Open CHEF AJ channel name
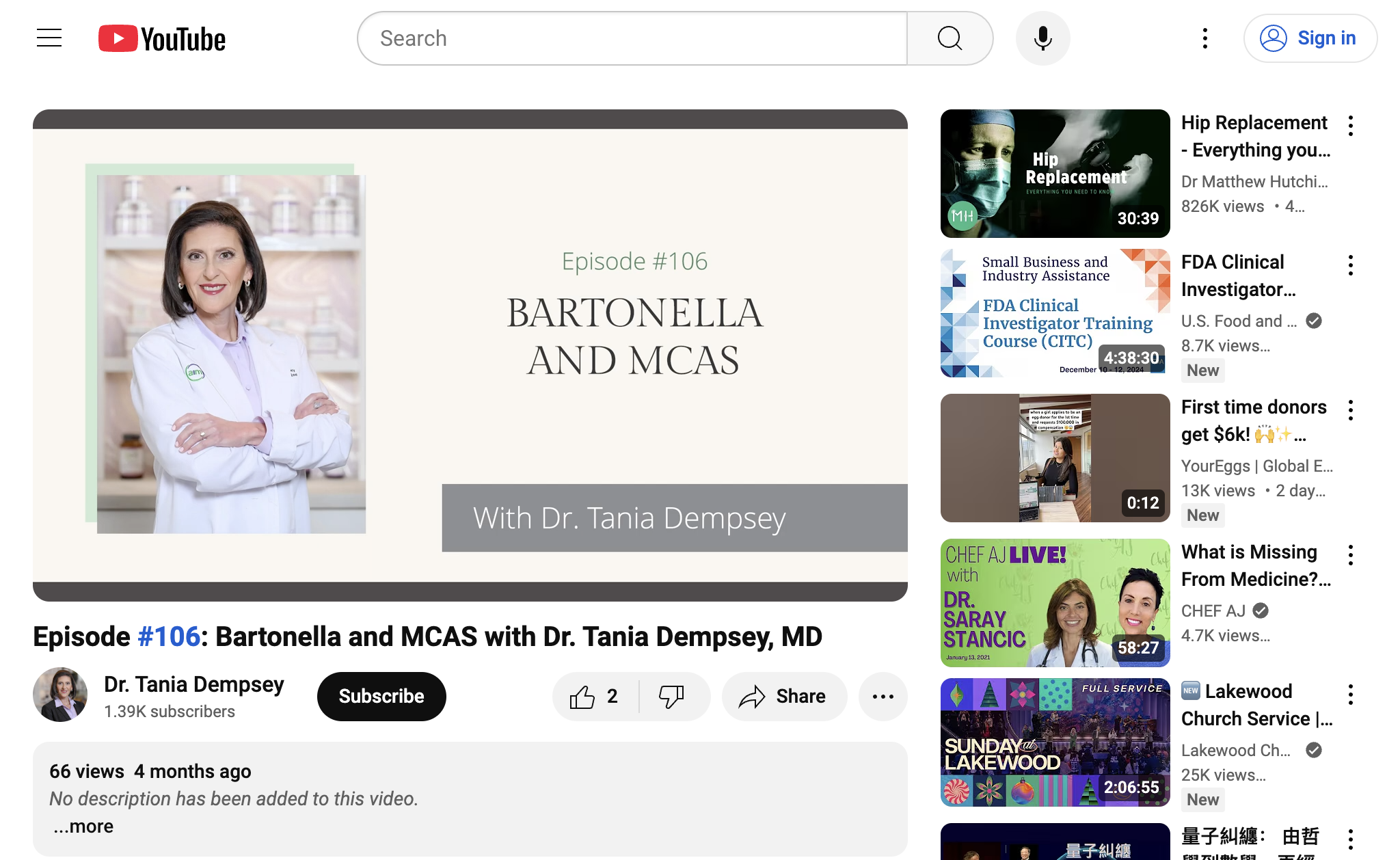Image resolution: width=1400 pixels, height=860 pixels. [1213, 610]
